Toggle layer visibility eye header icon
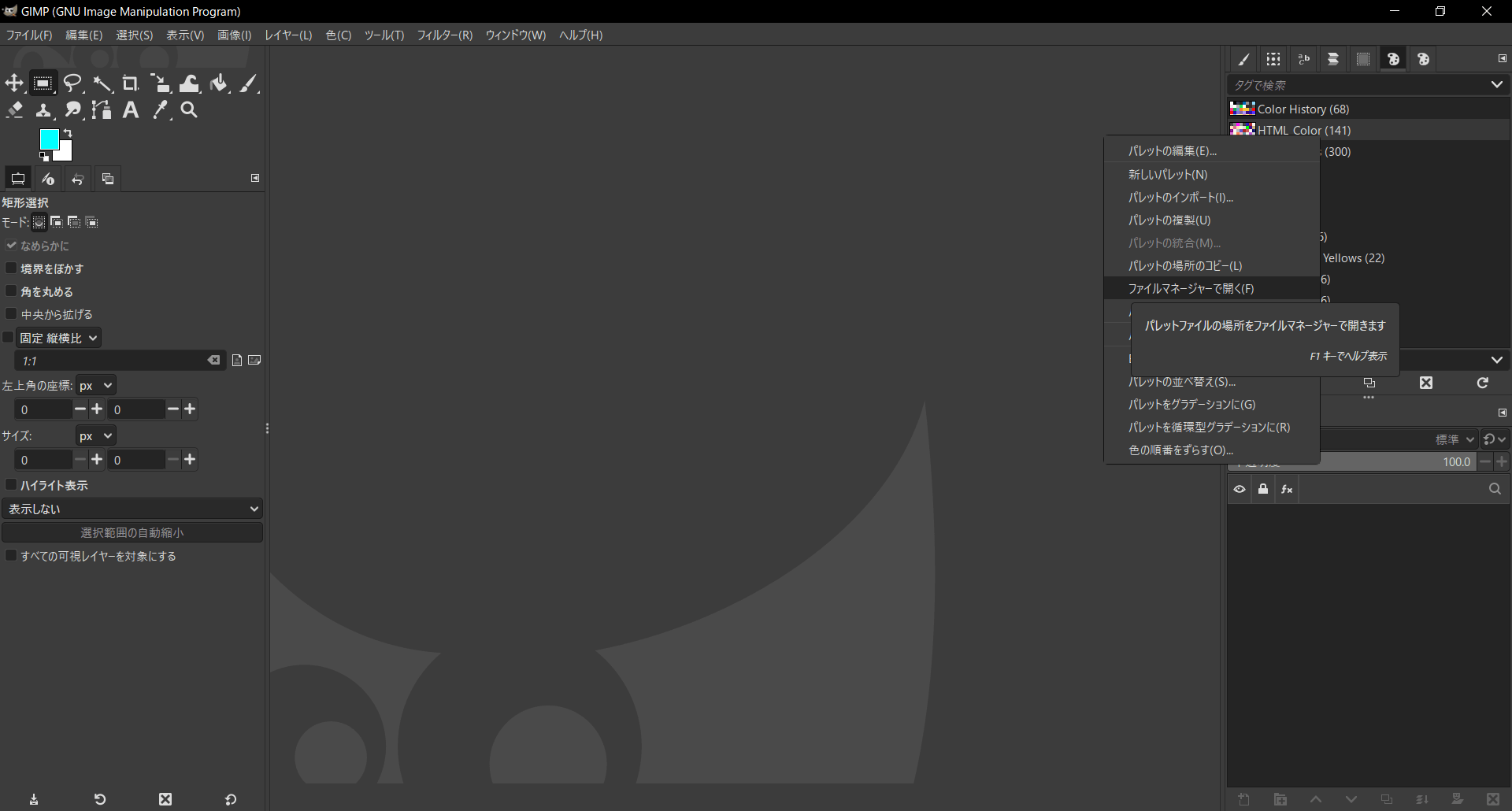The image size is (1512, 811). tap(1240, 489)
